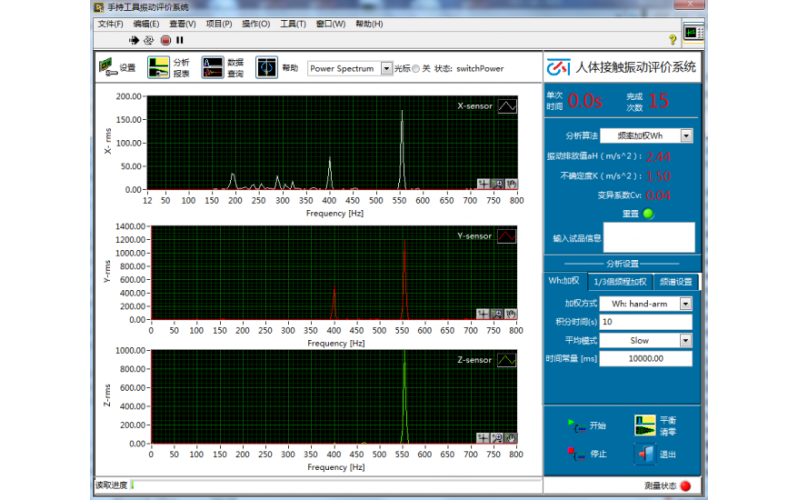Screen dimensions: 800x500
Task: Switch to the 频谱设置 tab
Action: click(x=676, y=282)
